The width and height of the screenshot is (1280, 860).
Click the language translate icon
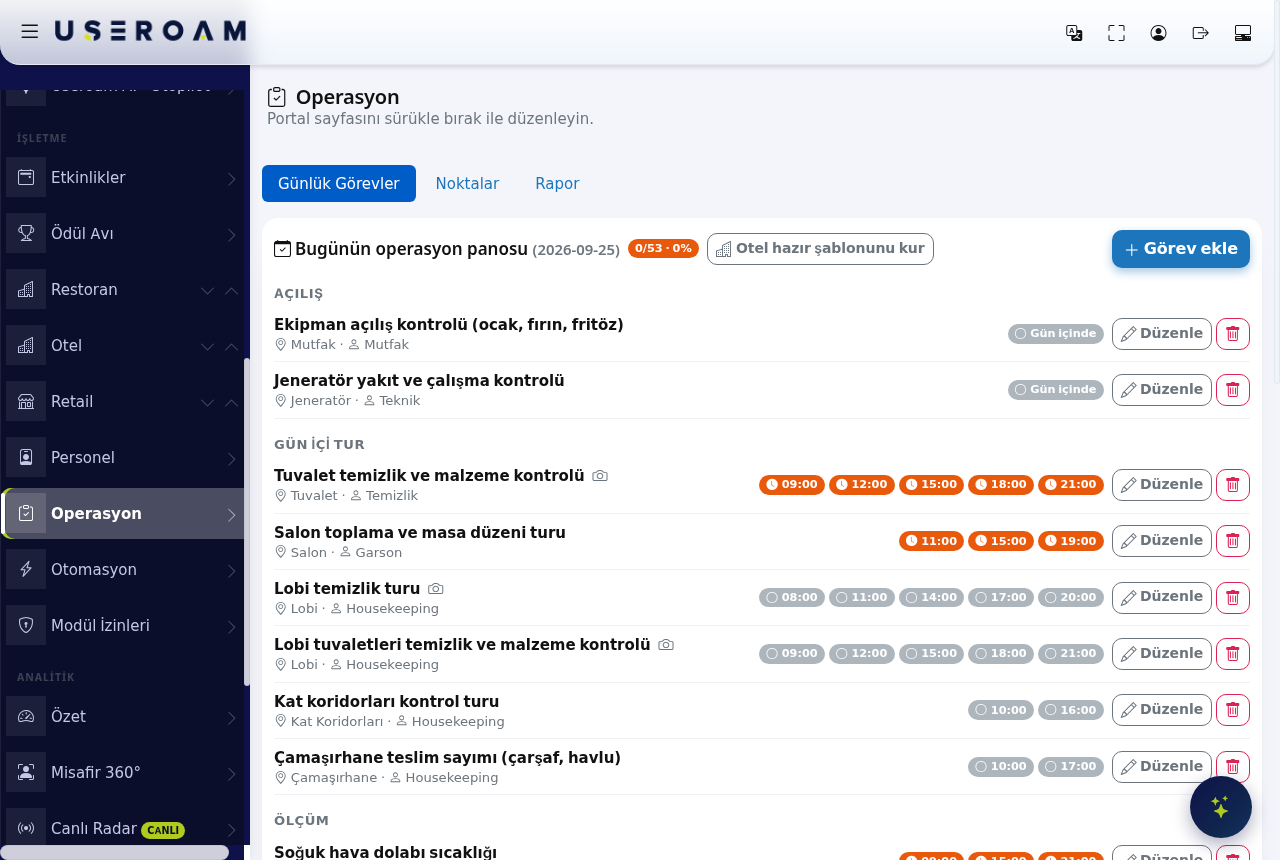click(1074, 33)
